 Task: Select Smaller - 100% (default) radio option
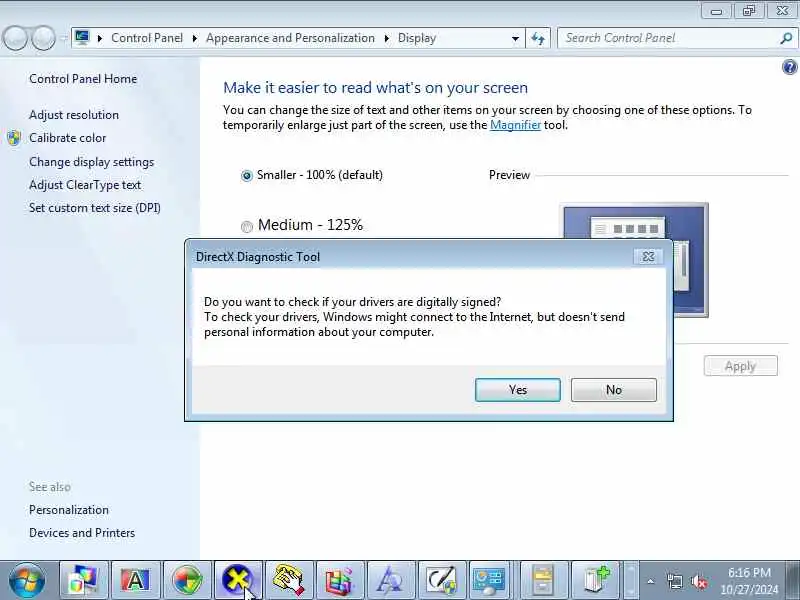pos(246,176)
